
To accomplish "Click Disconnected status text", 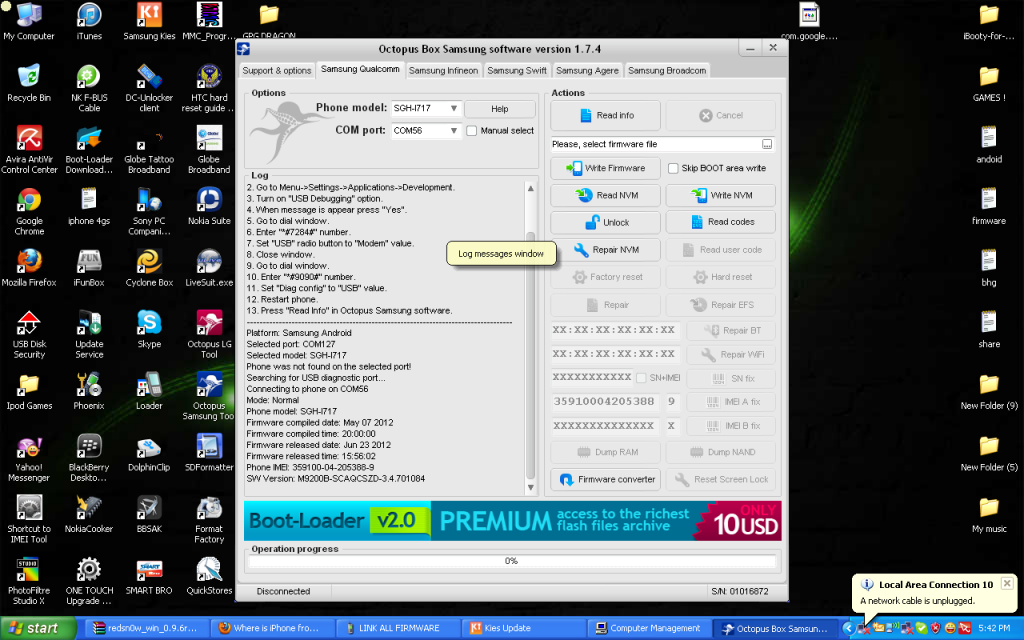I will pos(283,592).
